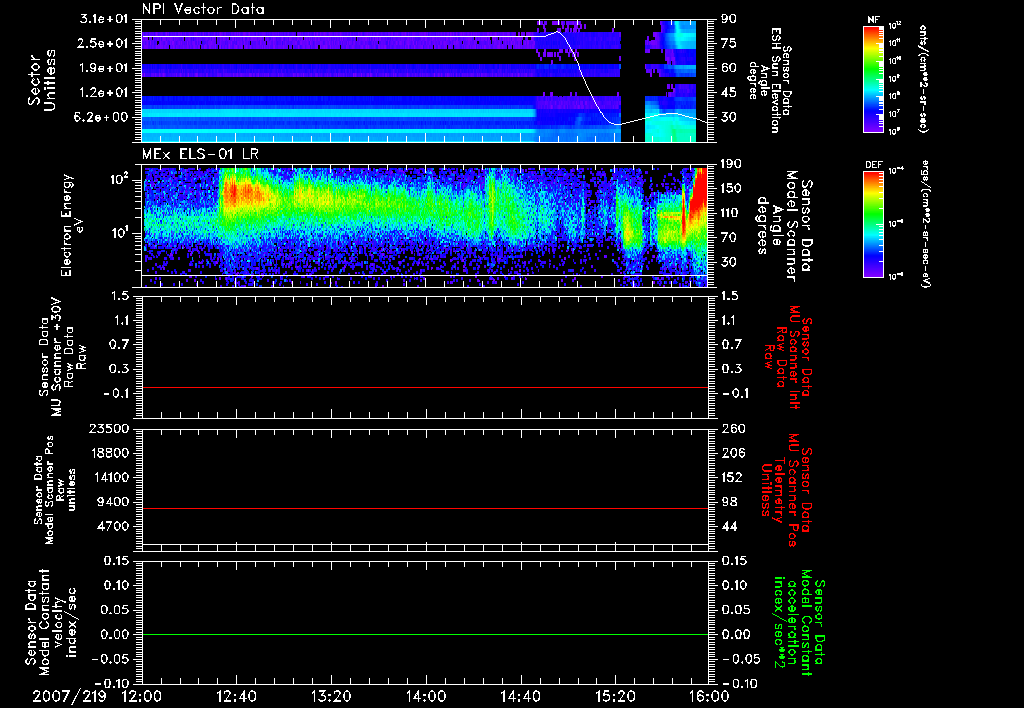Click the 12:00 time tick label
This screenshot has height=708, width=1024.
coord(142,696)
